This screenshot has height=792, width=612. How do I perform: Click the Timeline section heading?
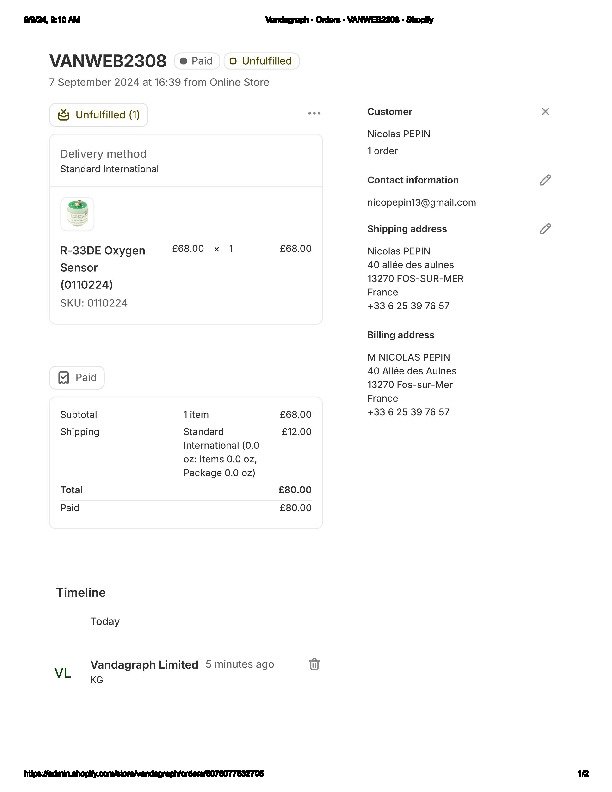(80, 593)
